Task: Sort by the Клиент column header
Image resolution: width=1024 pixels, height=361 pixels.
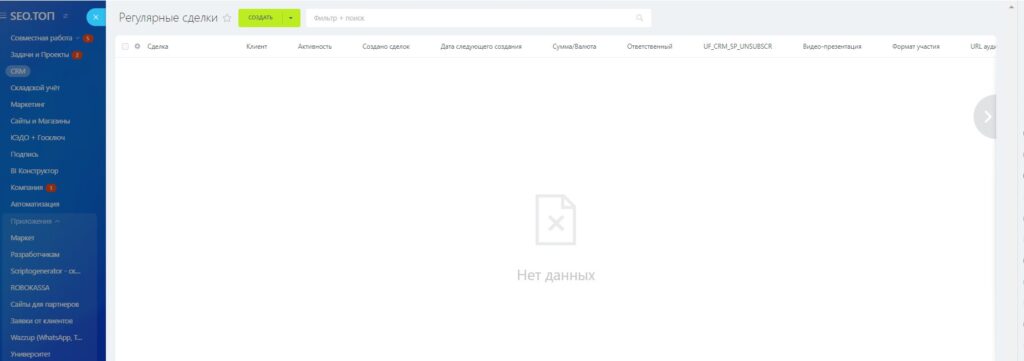Action: [257, 46]
